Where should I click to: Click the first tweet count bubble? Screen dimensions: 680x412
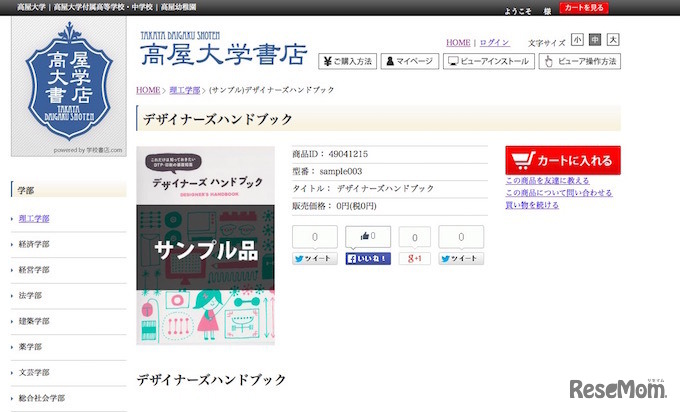point(315,237)
